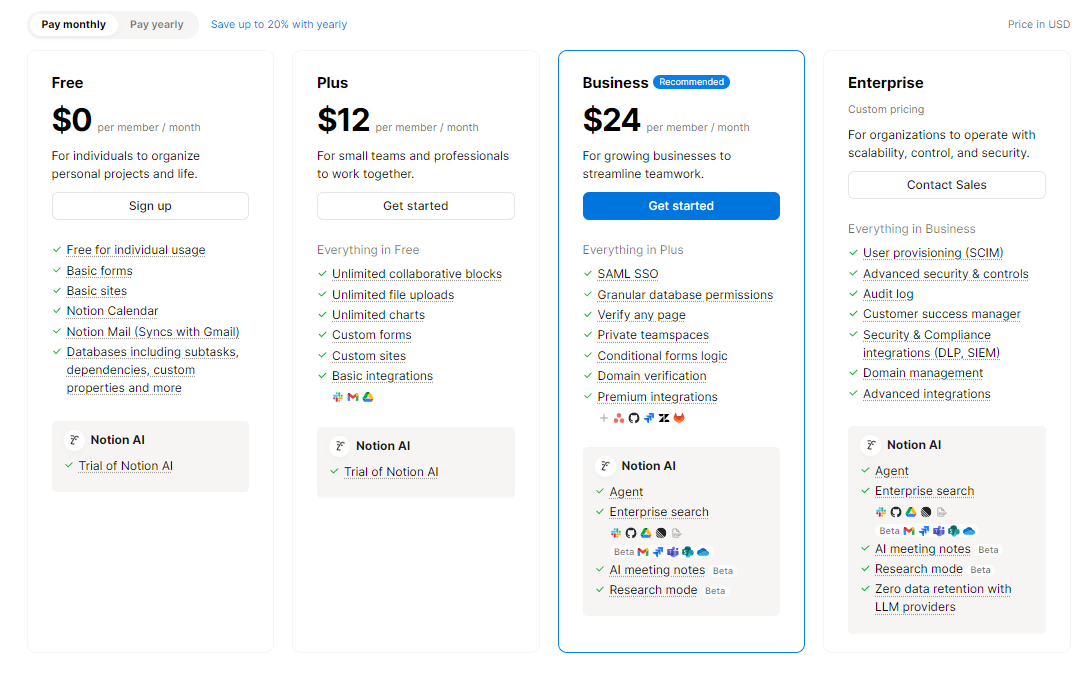Click the Sign up button in Free plan
The image size is (1089, 691).
150,206
